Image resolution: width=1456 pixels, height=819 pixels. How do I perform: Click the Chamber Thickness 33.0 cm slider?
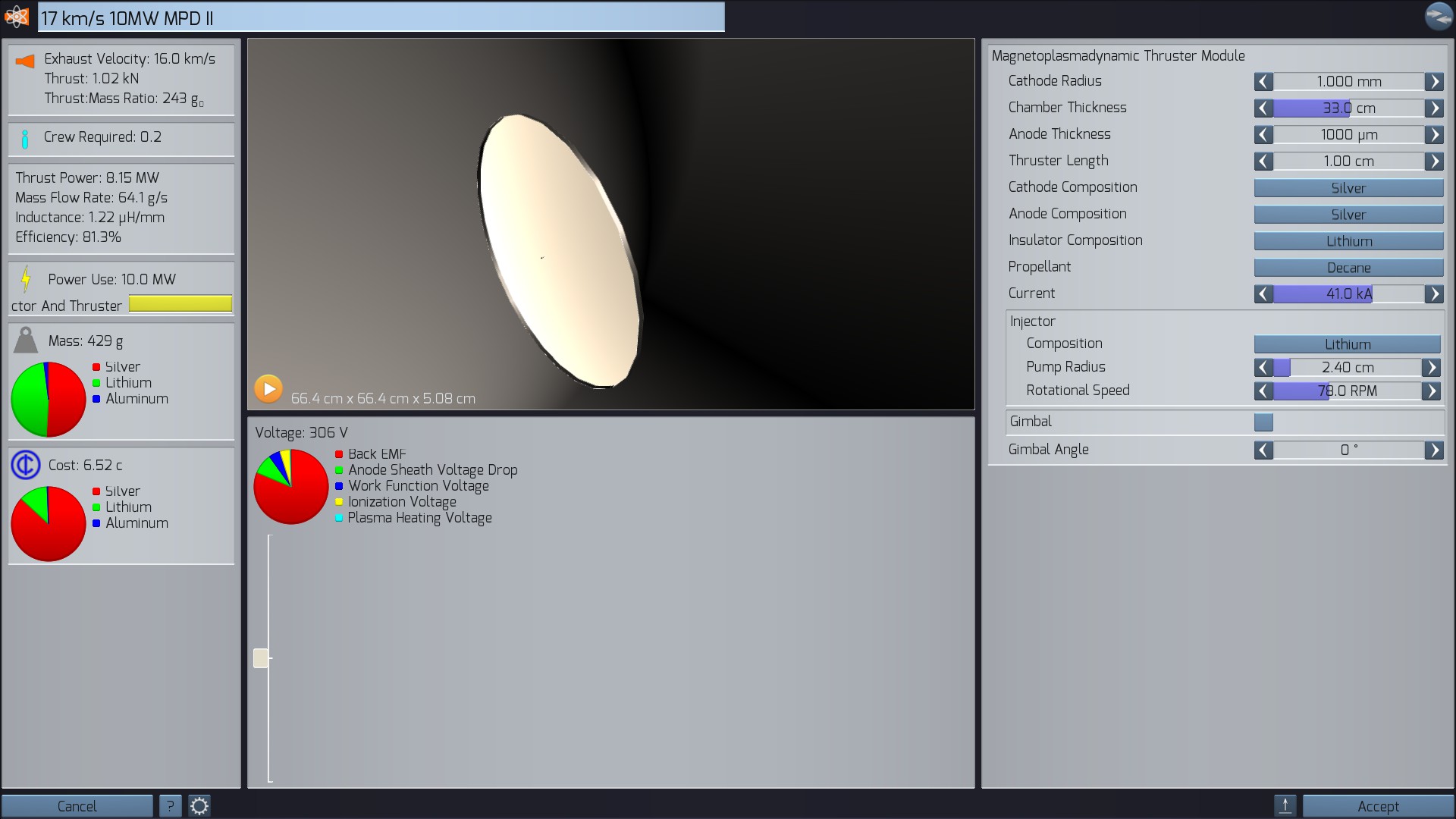1348,108
